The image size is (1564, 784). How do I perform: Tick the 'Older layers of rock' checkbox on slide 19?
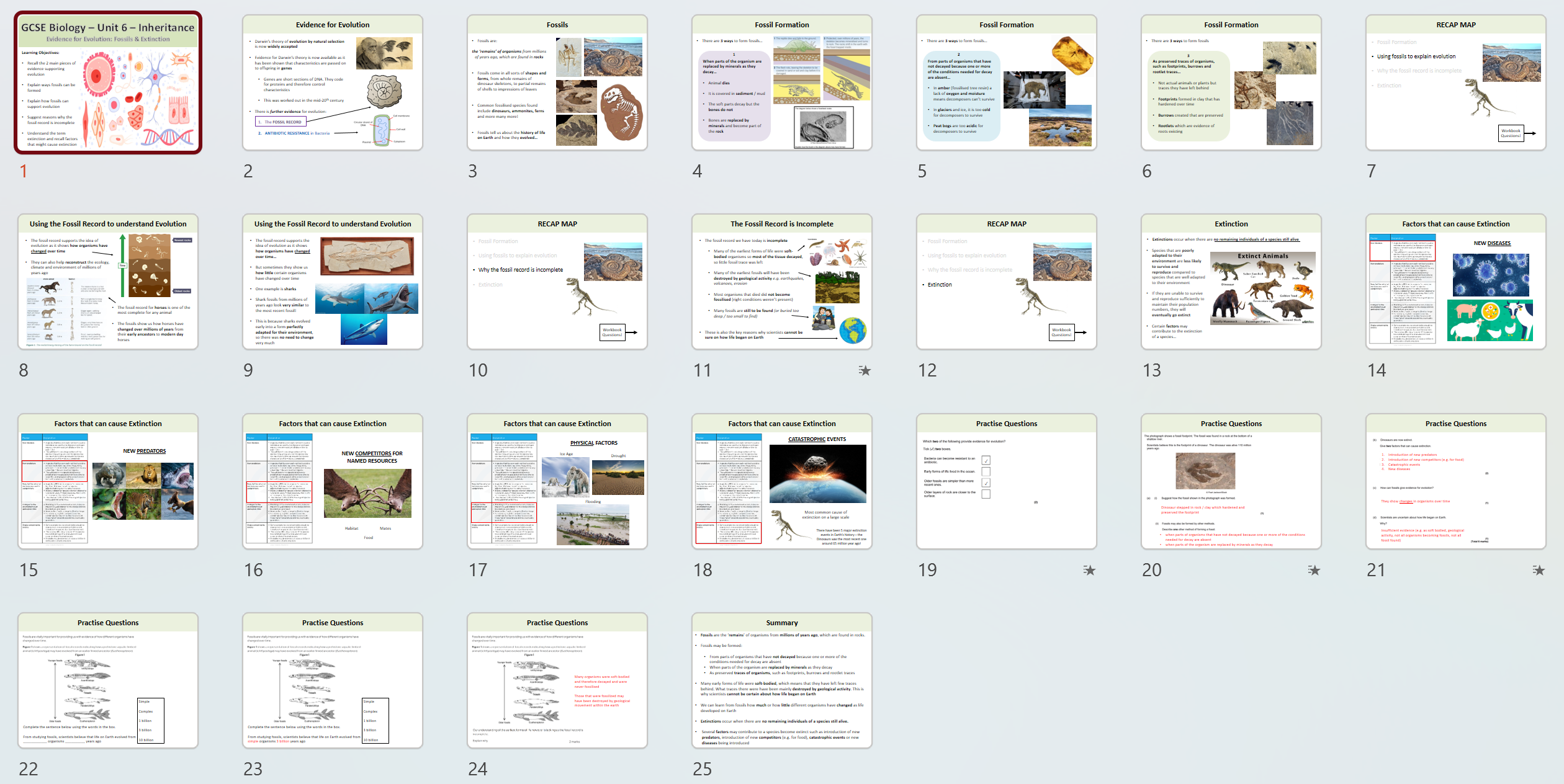coord(986,494)
